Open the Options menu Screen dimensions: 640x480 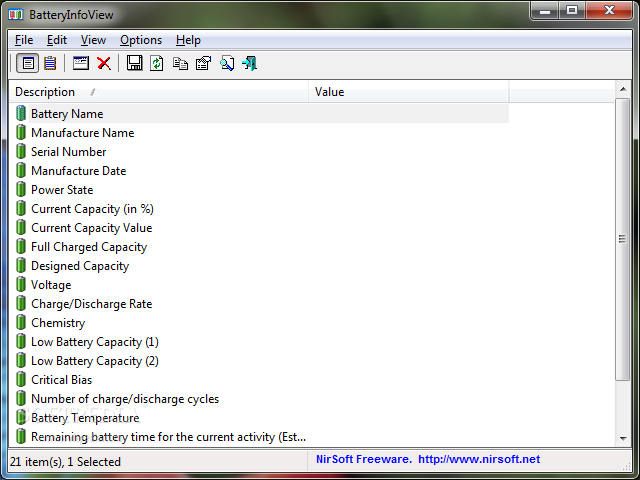pos(141,40)
